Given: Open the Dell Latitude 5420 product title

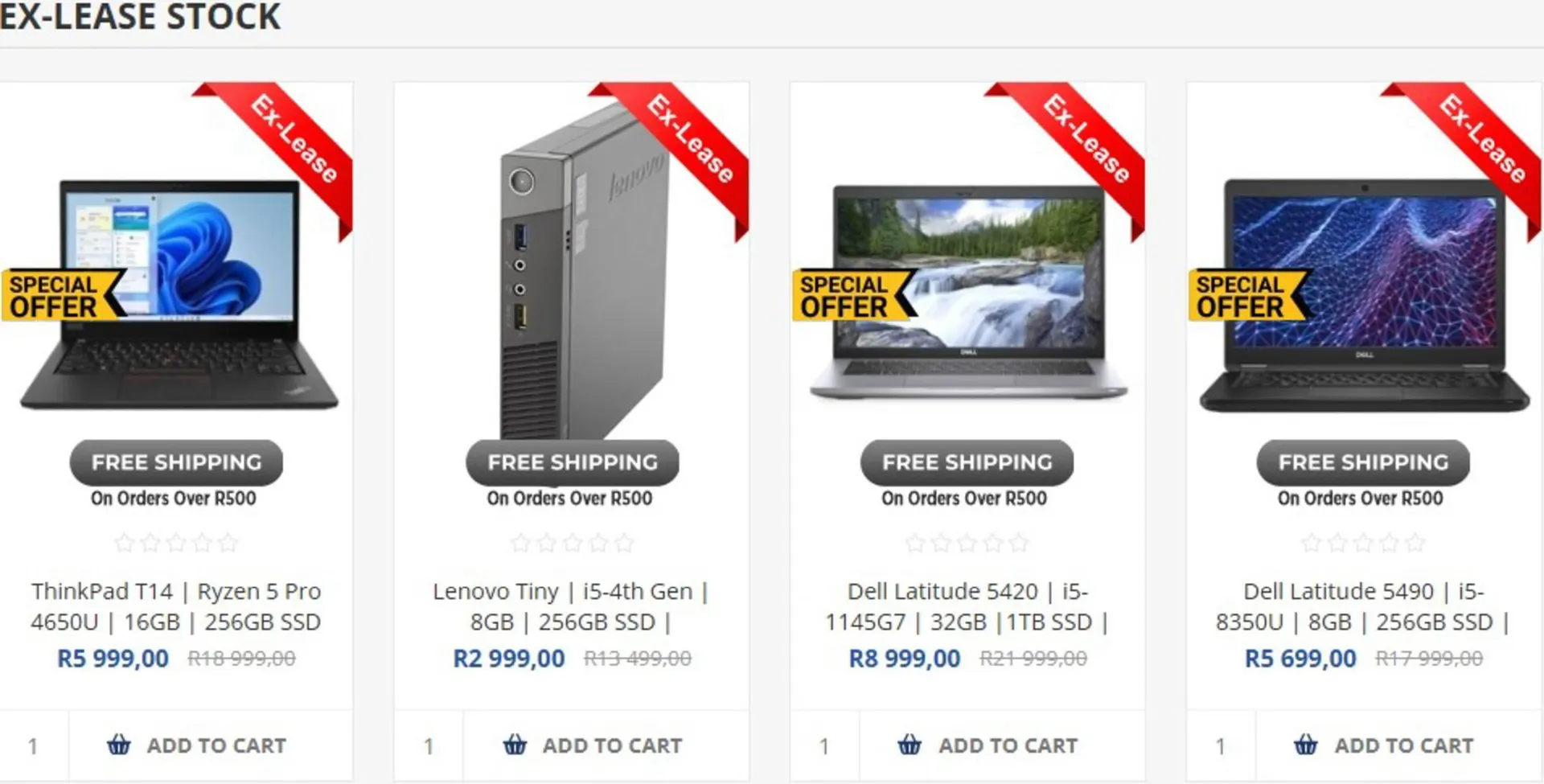Looking at the screenshot, I should 967,606.
